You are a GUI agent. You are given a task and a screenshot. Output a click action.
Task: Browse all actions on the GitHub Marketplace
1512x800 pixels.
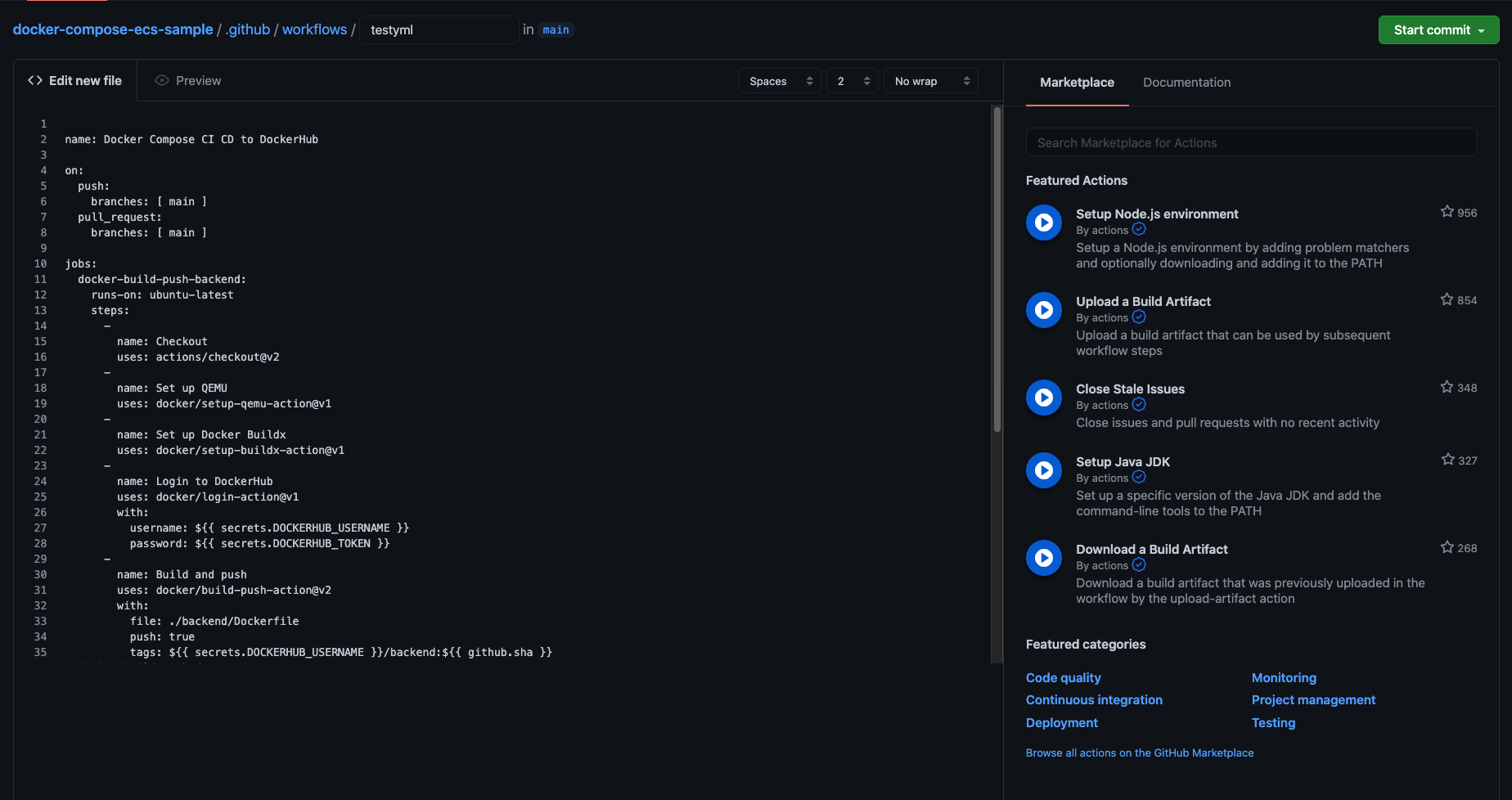pos(1140,753)
